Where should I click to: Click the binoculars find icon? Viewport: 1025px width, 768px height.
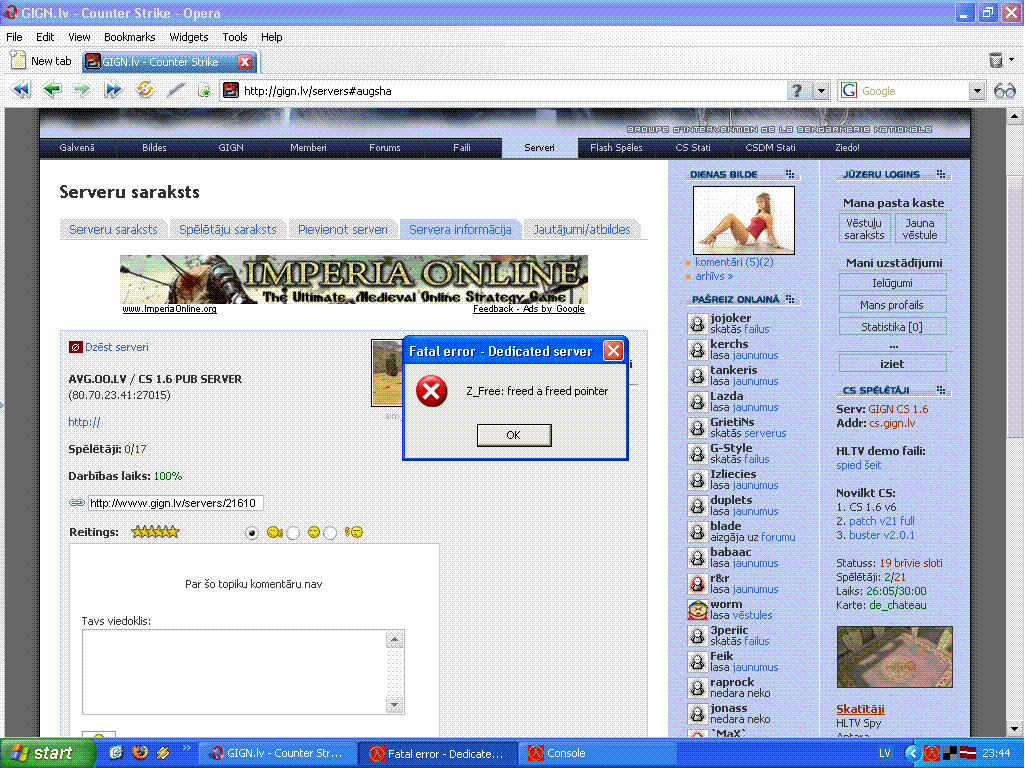click(1005, 91)
